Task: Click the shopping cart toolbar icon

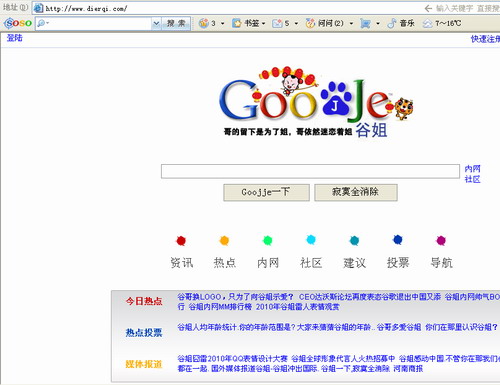Action: click(365, 23)
